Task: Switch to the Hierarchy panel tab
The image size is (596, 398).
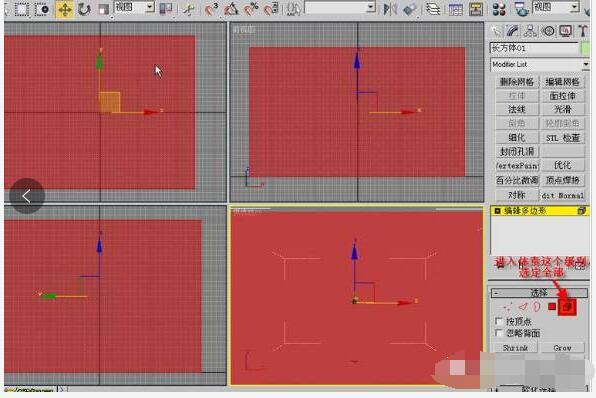Action: point(530,31)
